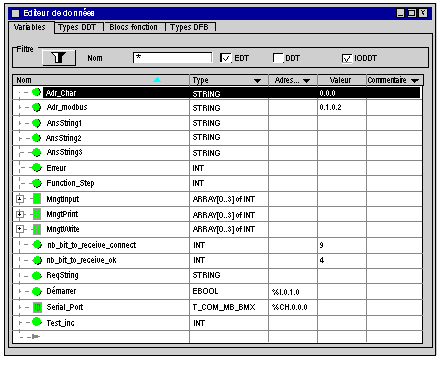This screenshot has height=368, width=440.
Task: Click the ARRAY[0..3] of INT type of MngtInput
Action: 224,199
